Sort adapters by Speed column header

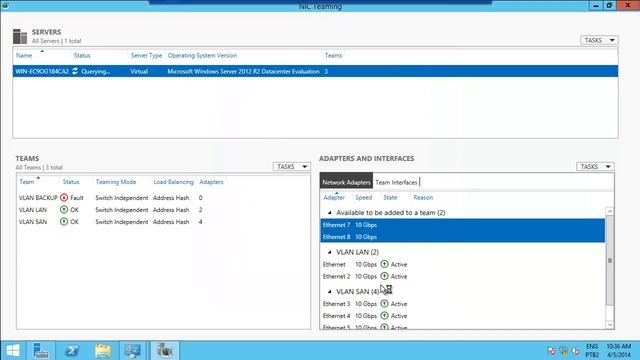point(363,198)
